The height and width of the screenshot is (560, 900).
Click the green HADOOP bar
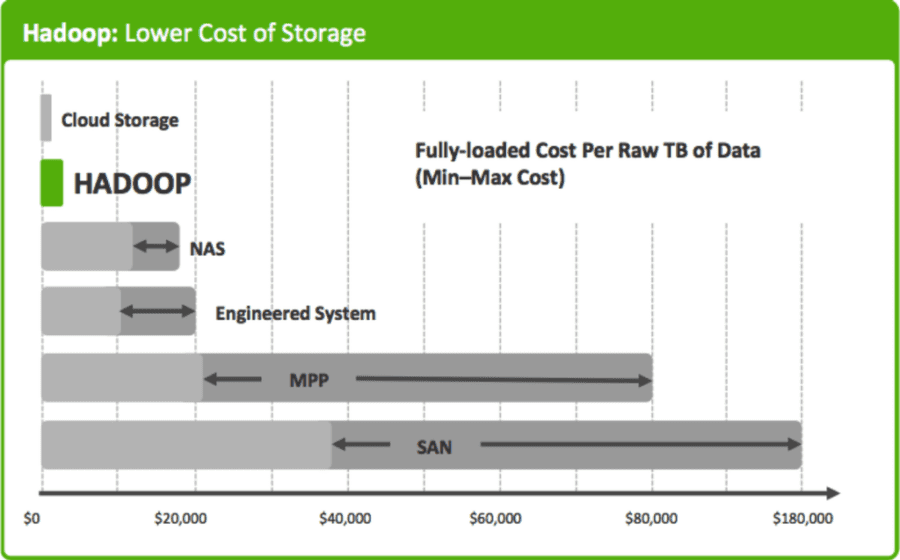pos(52,182)
